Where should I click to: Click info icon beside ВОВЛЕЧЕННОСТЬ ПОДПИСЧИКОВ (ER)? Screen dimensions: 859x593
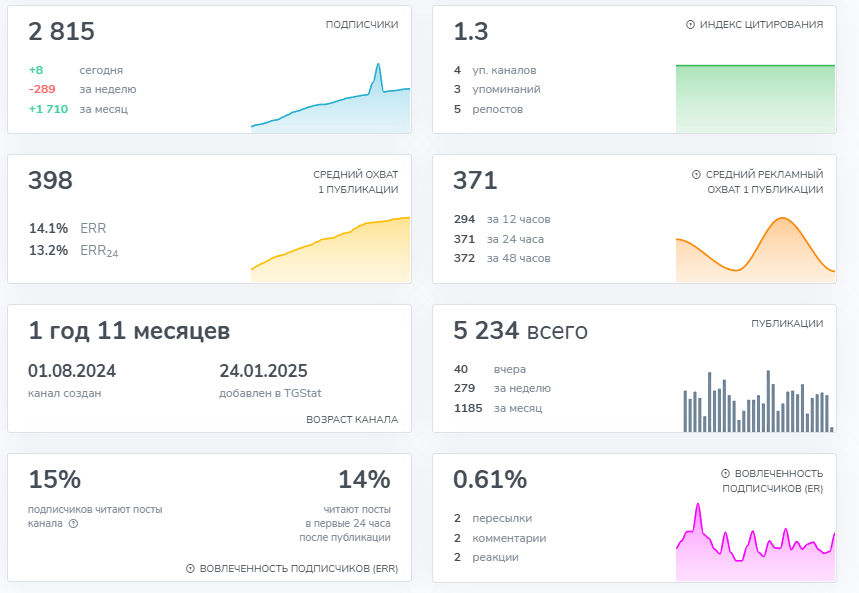pyautogui.click(x=725, y=474)
